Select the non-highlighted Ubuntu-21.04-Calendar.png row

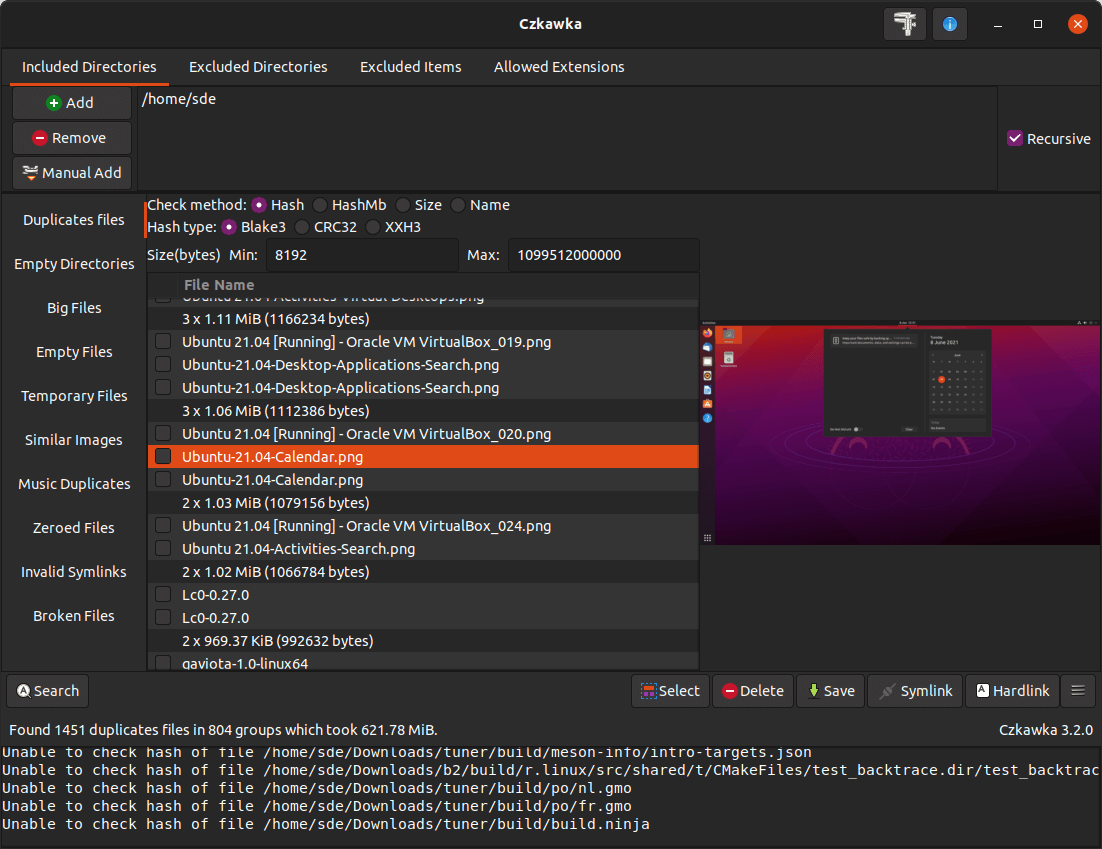(423, 480)
